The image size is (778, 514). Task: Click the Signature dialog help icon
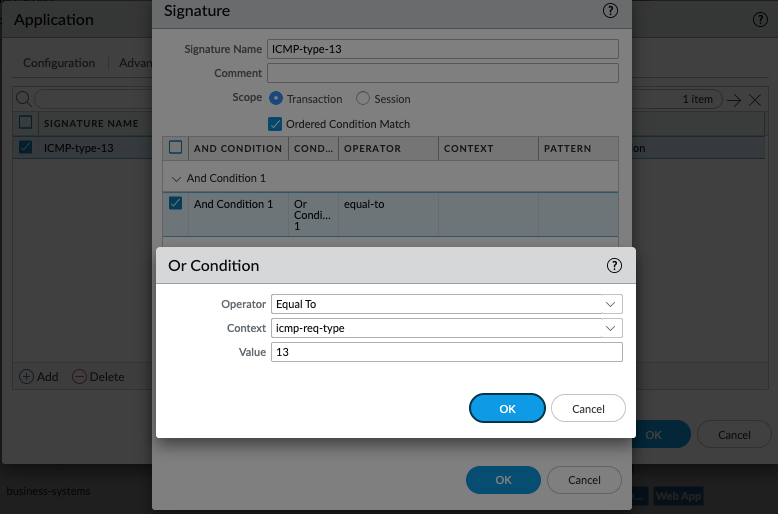pos(610,11)
